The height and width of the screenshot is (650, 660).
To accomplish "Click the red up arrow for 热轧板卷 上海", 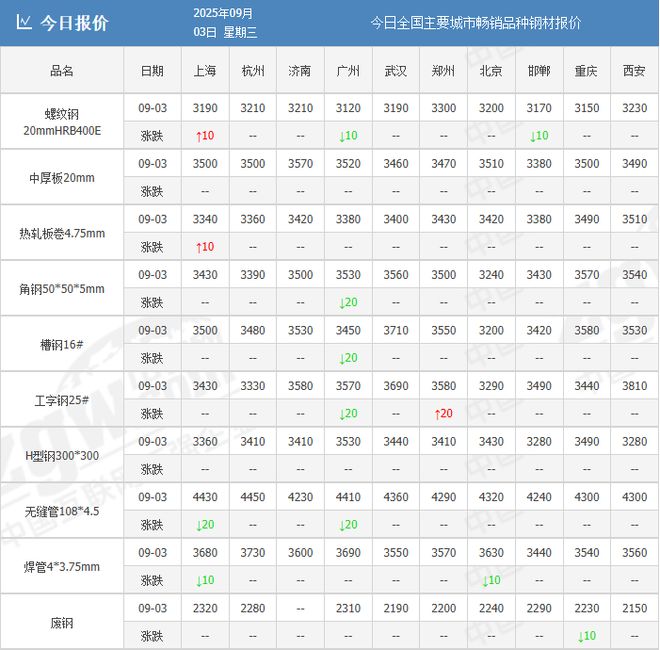I will coord(198,246).
